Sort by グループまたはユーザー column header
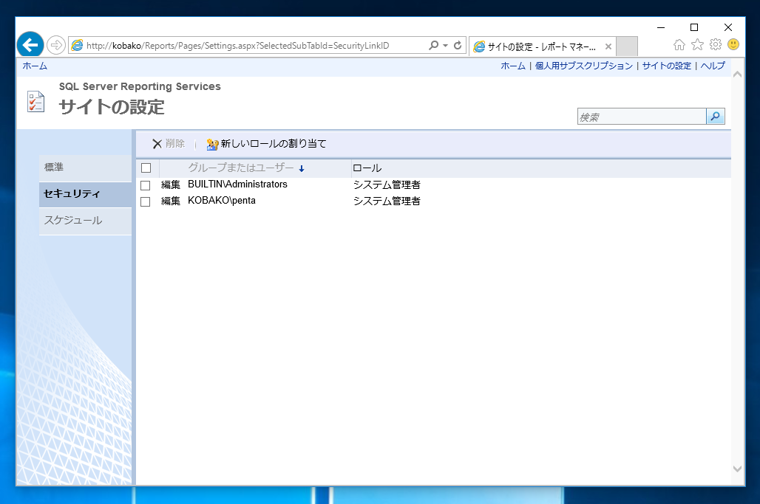Image resolution: width=760 pixels, height=504 pixels. point(241,168)
